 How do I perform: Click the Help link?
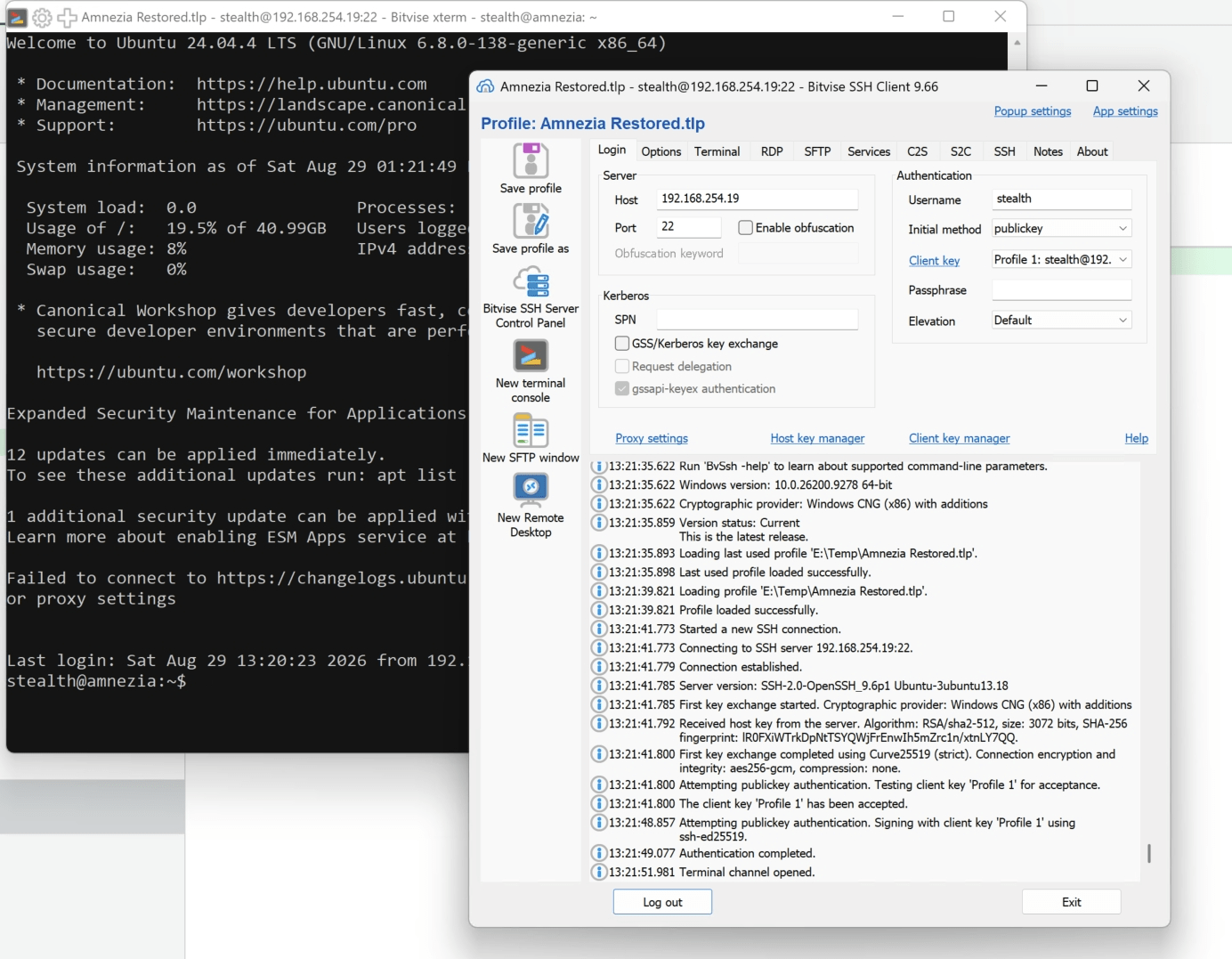coord(1136,438)
